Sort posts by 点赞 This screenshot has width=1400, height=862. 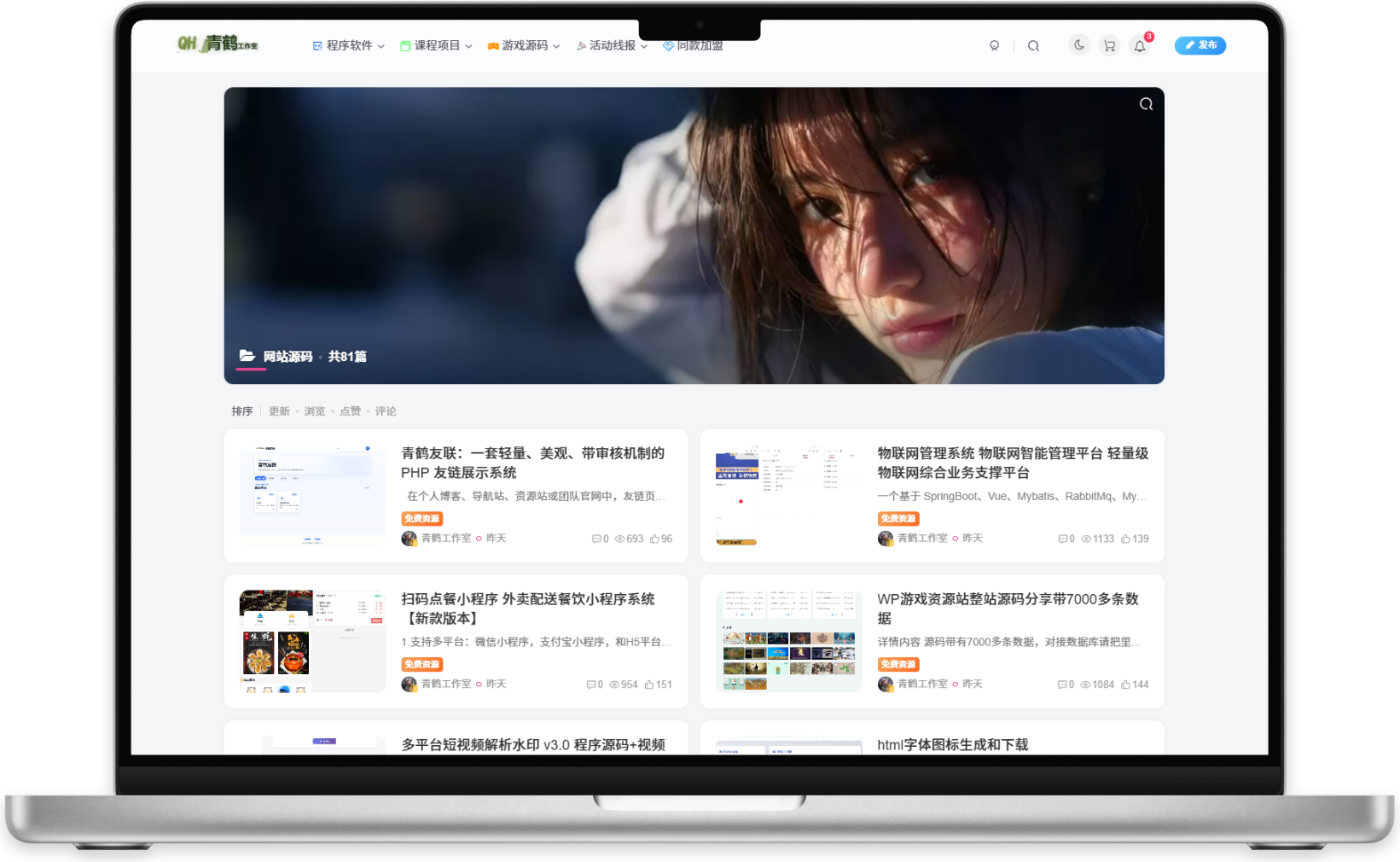[x=351, y=411]
